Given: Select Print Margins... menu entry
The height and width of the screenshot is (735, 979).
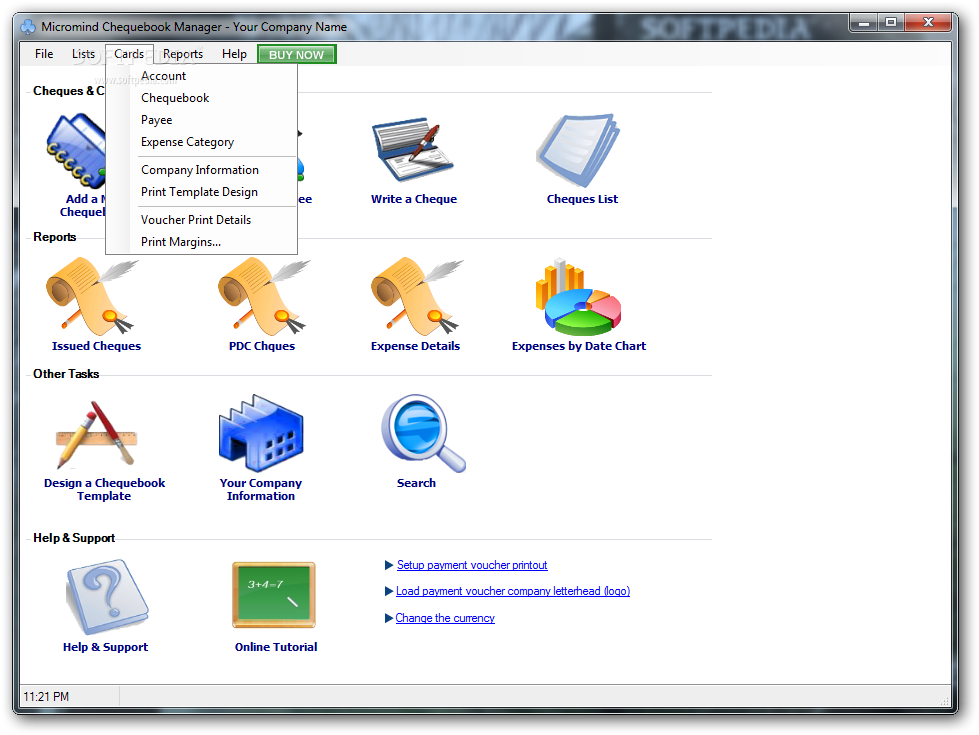Looking at the screenshot, I should tap(201, 242).
